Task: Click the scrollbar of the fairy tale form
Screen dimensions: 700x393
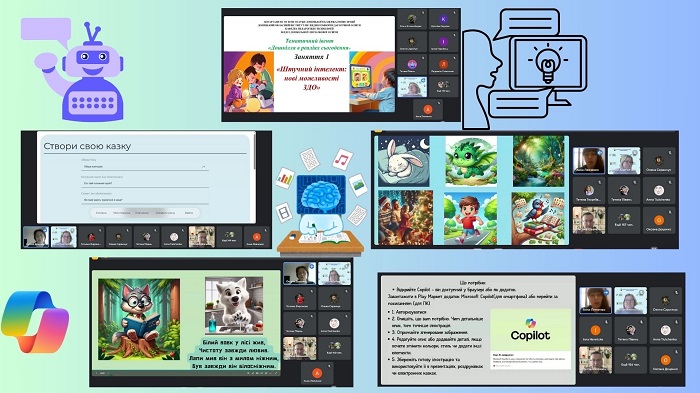Action: click(255, 151)
